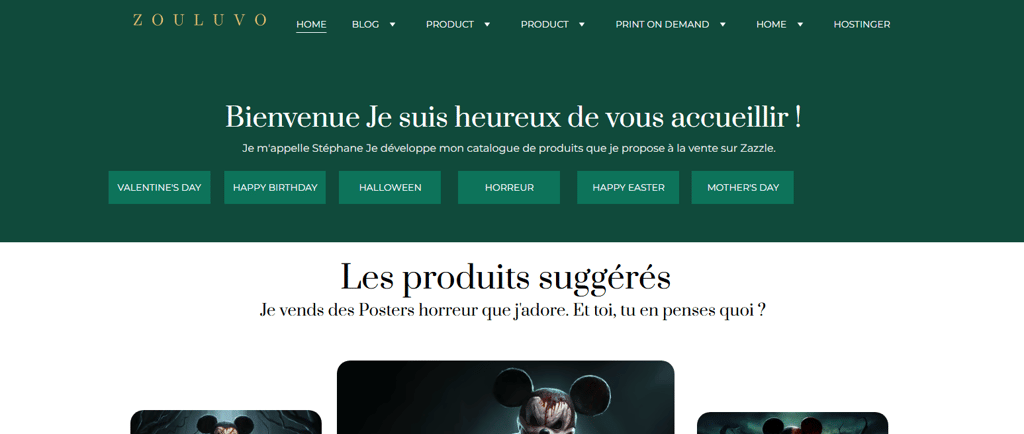
Task: Click the ZOULUVO site logo
Action: 199,20
